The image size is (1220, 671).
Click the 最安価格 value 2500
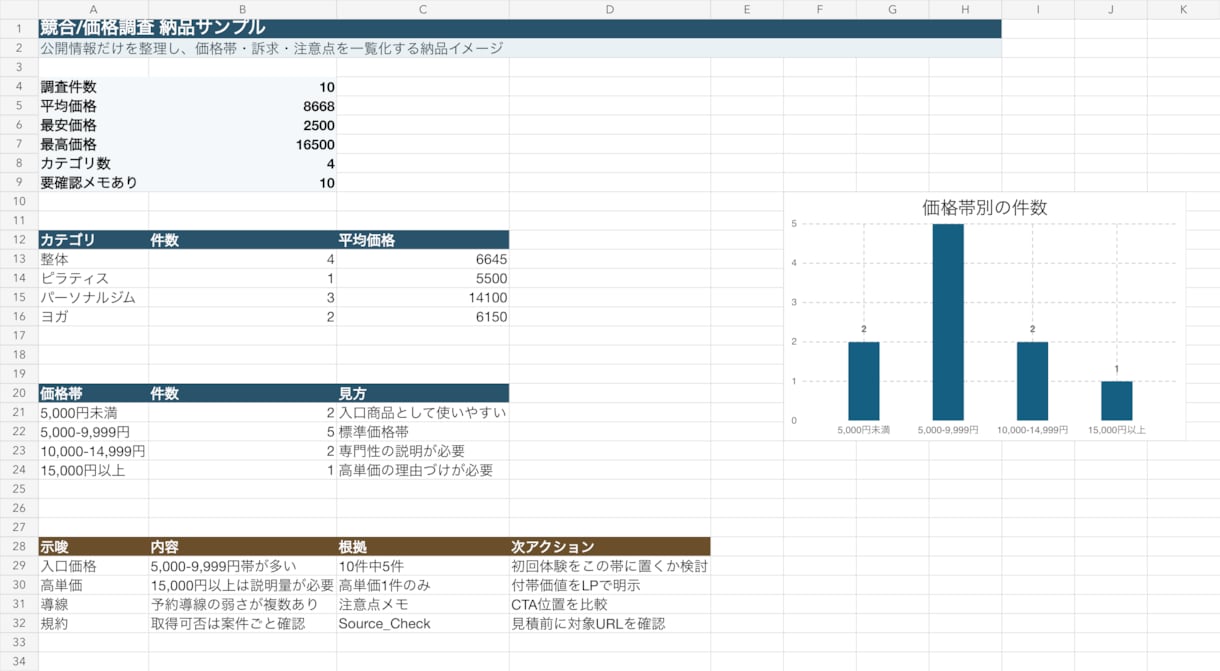(x=242, y=125)
